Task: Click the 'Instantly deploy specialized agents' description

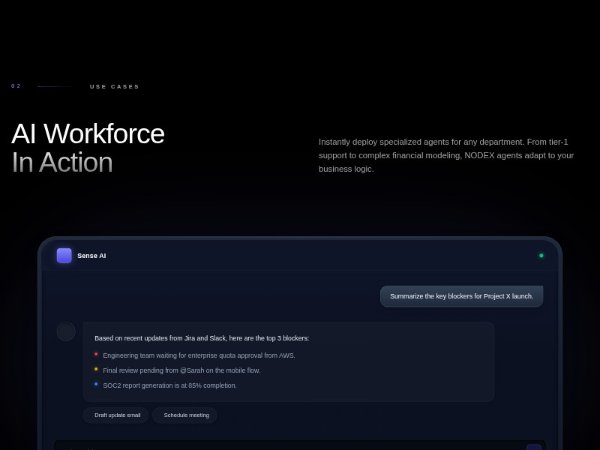Action: tap(446, 155)
